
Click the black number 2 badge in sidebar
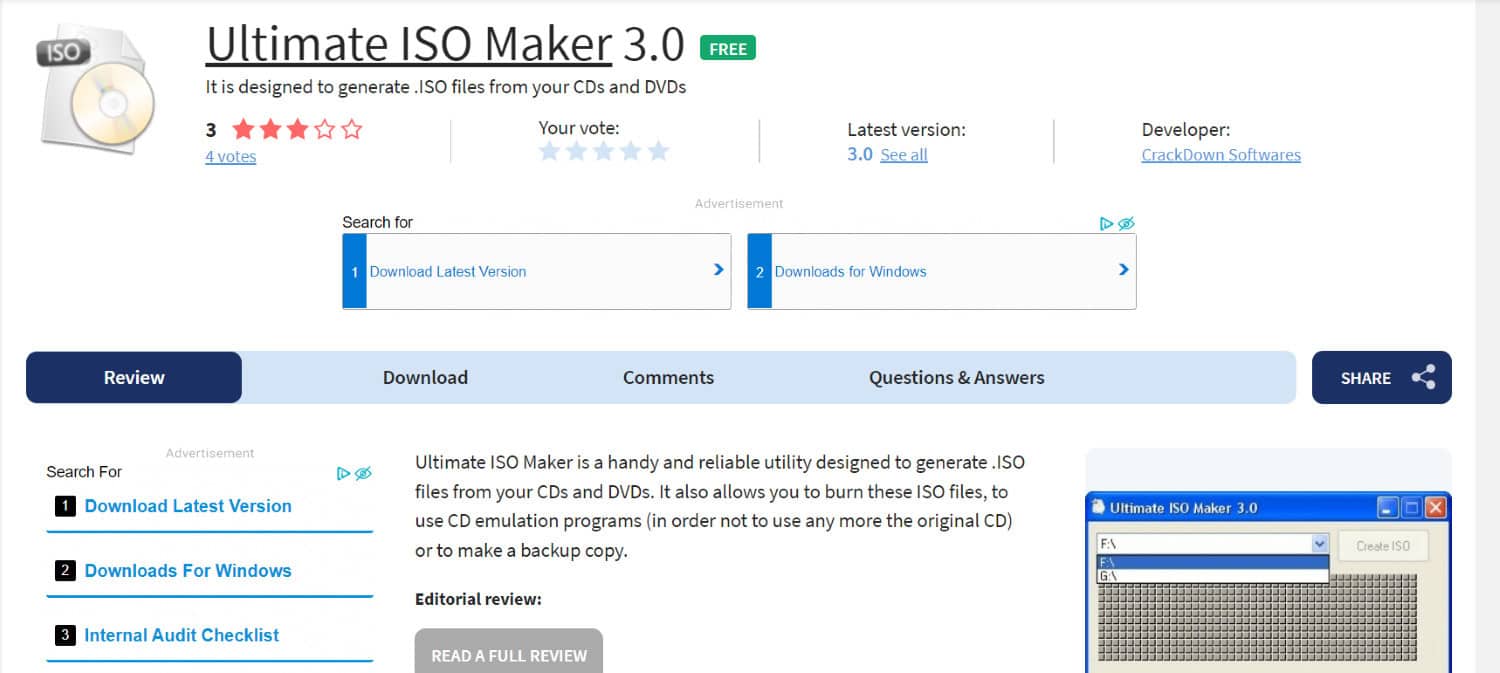(x=65, y=571)
